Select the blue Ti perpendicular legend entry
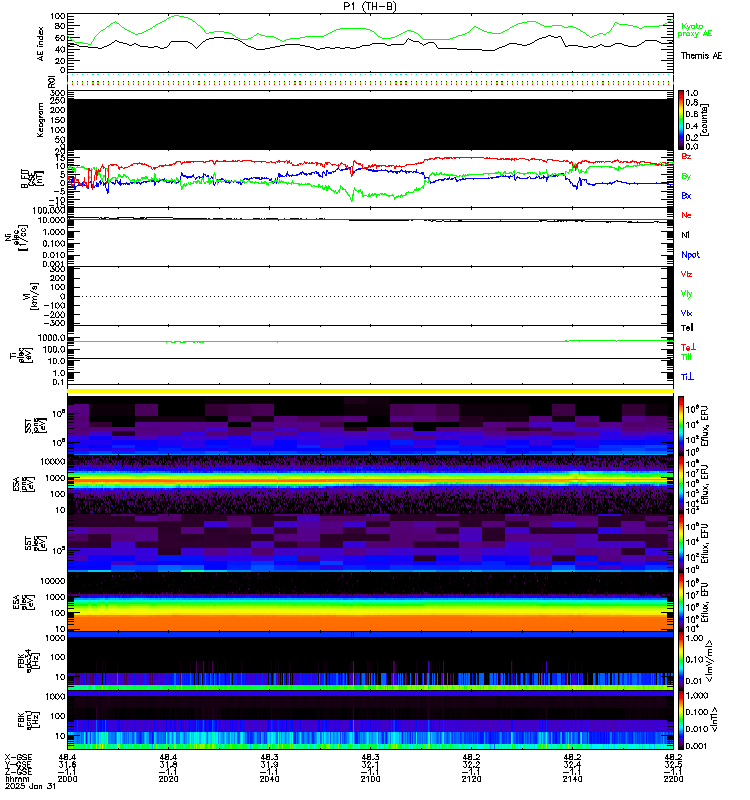750x800 pixels. click(687, 377)
